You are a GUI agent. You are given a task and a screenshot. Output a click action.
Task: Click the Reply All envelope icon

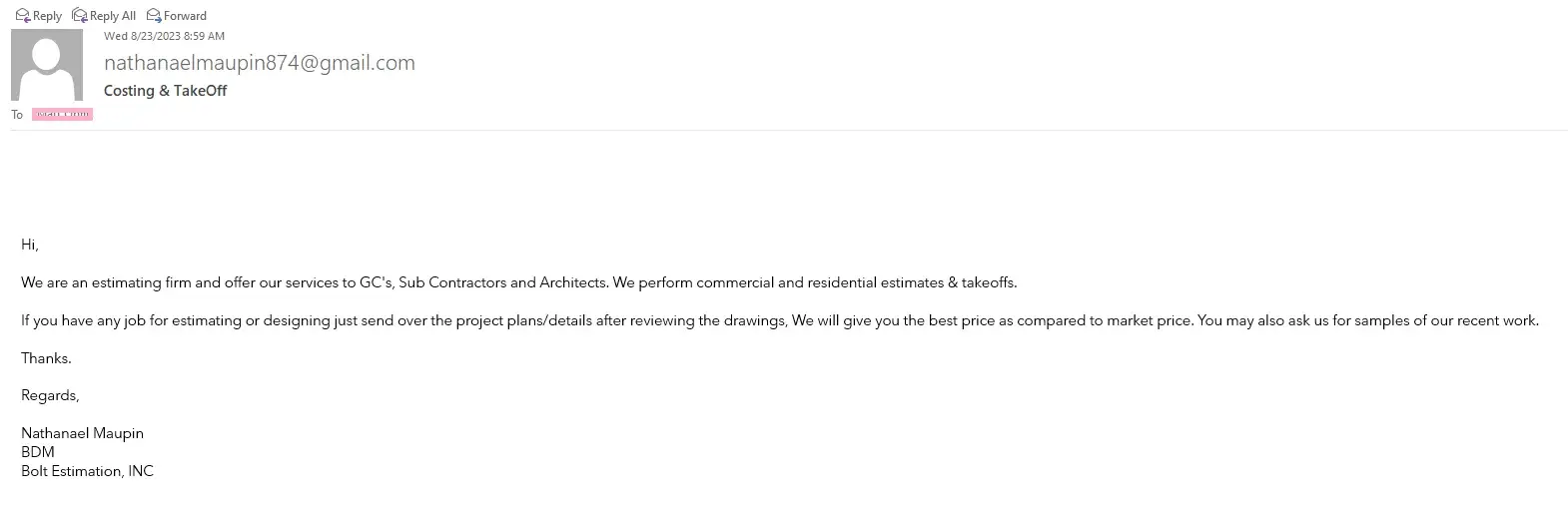[x=80, y=15]
